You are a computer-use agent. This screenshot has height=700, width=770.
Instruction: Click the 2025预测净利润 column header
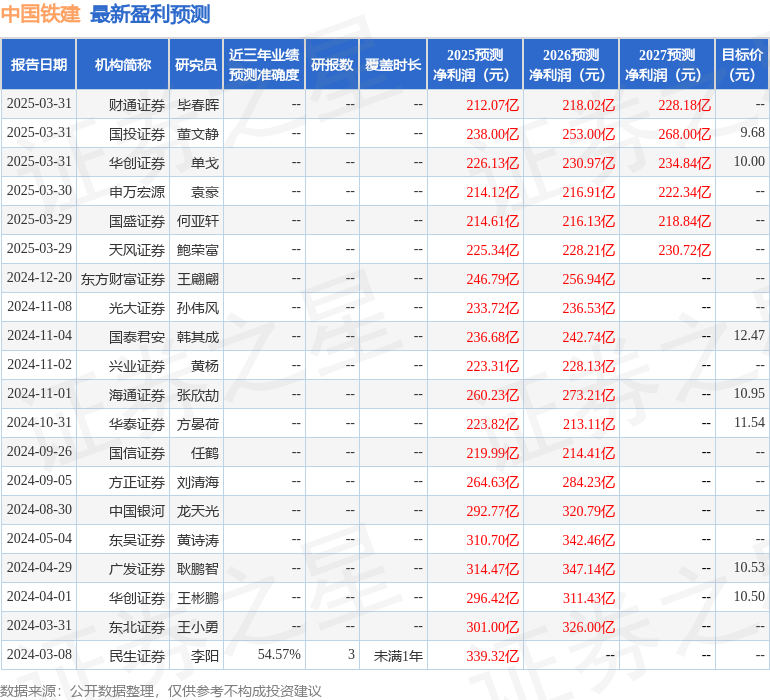[x=475, y=64]
